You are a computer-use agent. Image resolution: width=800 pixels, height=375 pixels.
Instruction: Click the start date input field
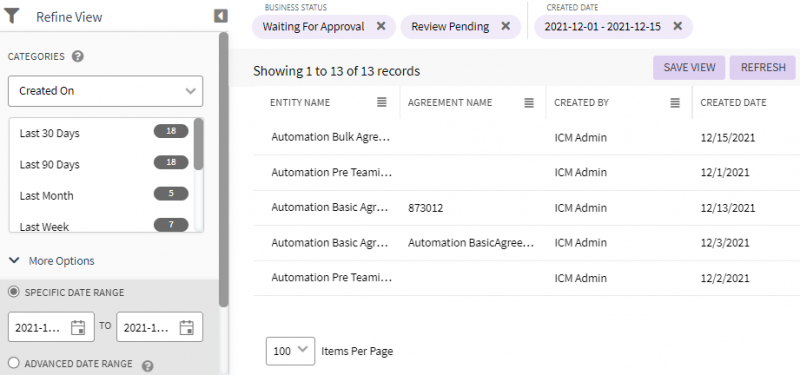(x=52, y=327)
